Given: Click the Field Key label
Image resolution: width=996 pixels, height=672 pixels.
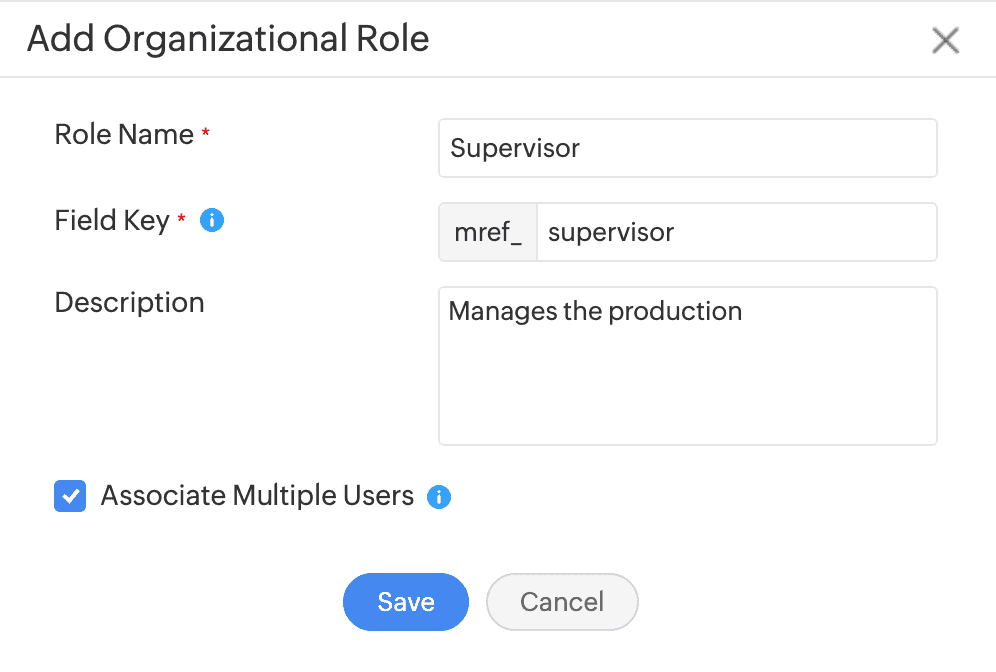Looking at the screenshot, I should click(x=113, y=221).
